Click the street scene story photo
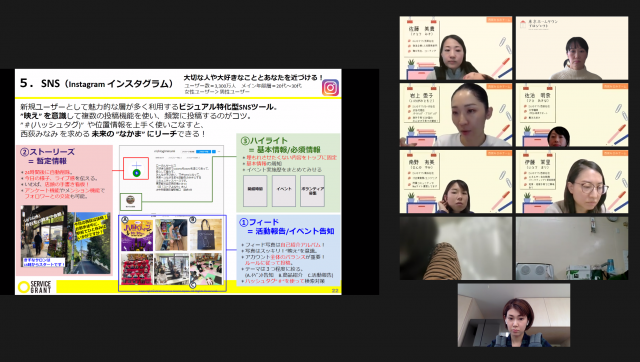 pos(89,242)
